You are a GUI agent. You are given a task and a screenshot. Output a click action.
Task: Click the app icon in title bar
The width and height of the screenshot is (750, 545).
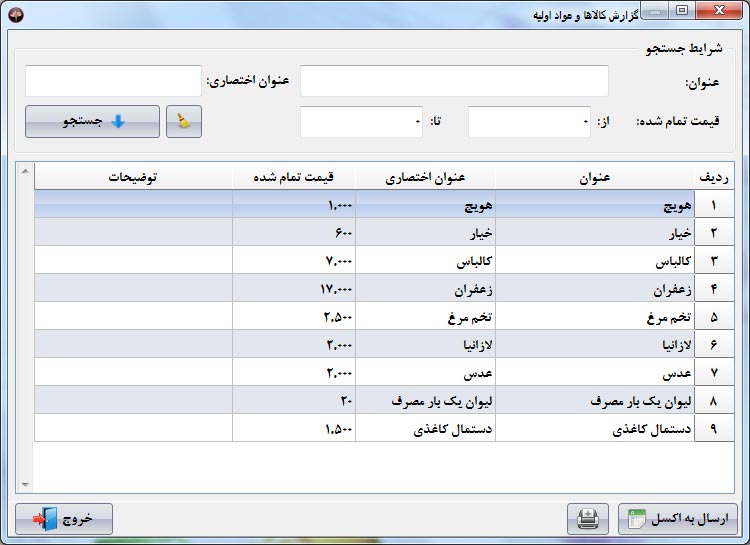pyautogui.click(x=16, y=15)
